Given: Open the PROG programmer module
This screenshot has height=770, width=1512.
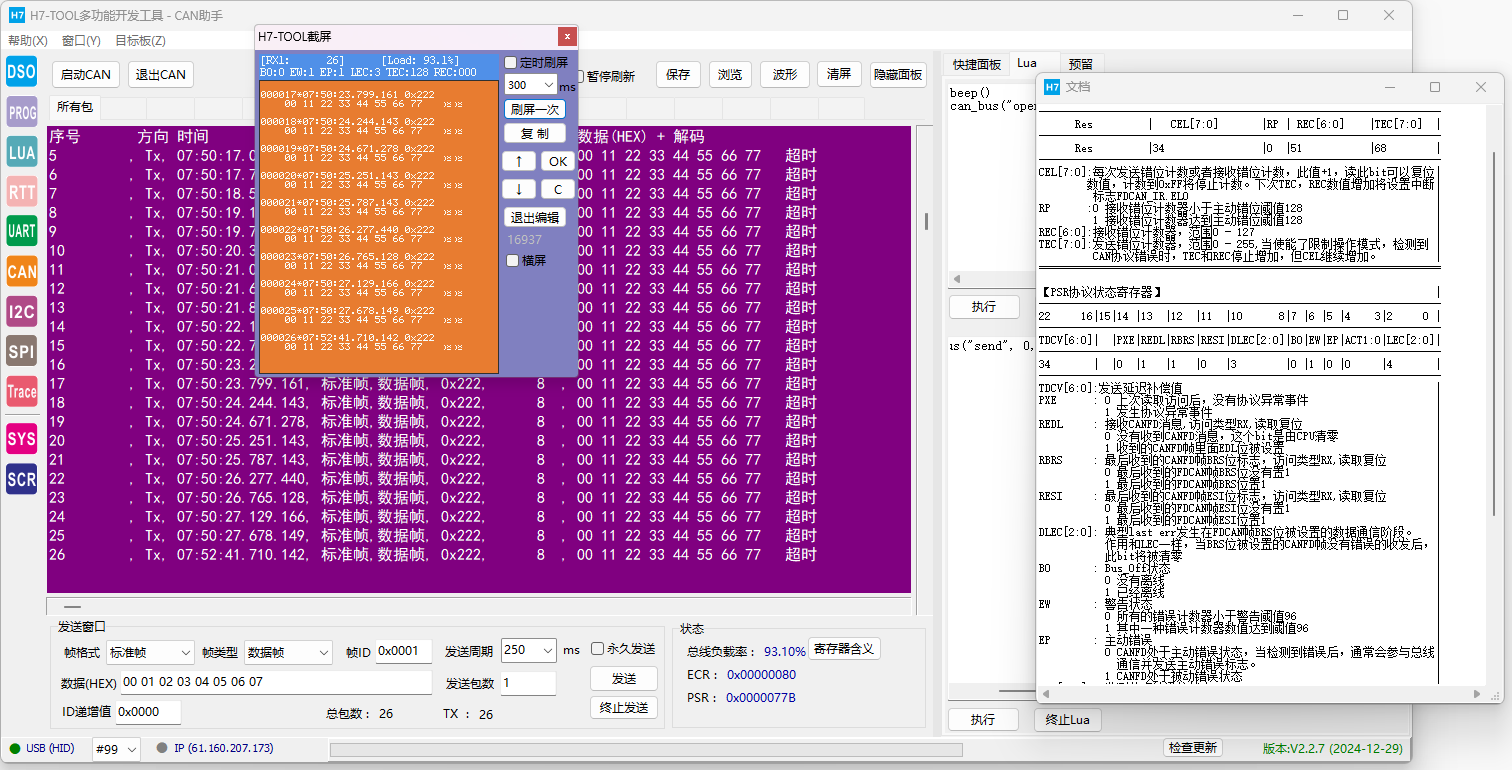Looking at the screenshot, I should [22, 113].
